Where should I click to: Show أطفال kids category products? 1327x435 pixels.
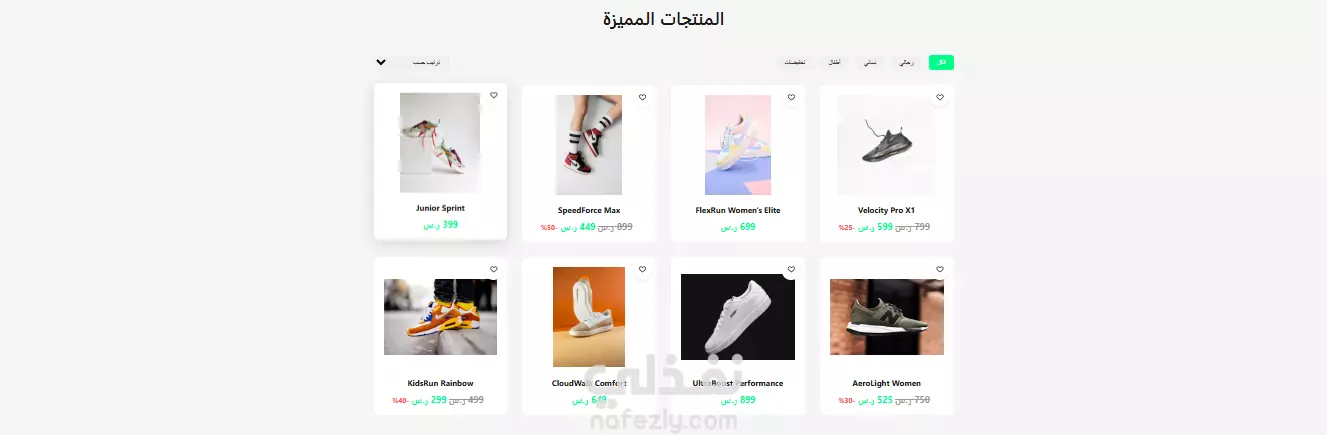pos(834,62)
